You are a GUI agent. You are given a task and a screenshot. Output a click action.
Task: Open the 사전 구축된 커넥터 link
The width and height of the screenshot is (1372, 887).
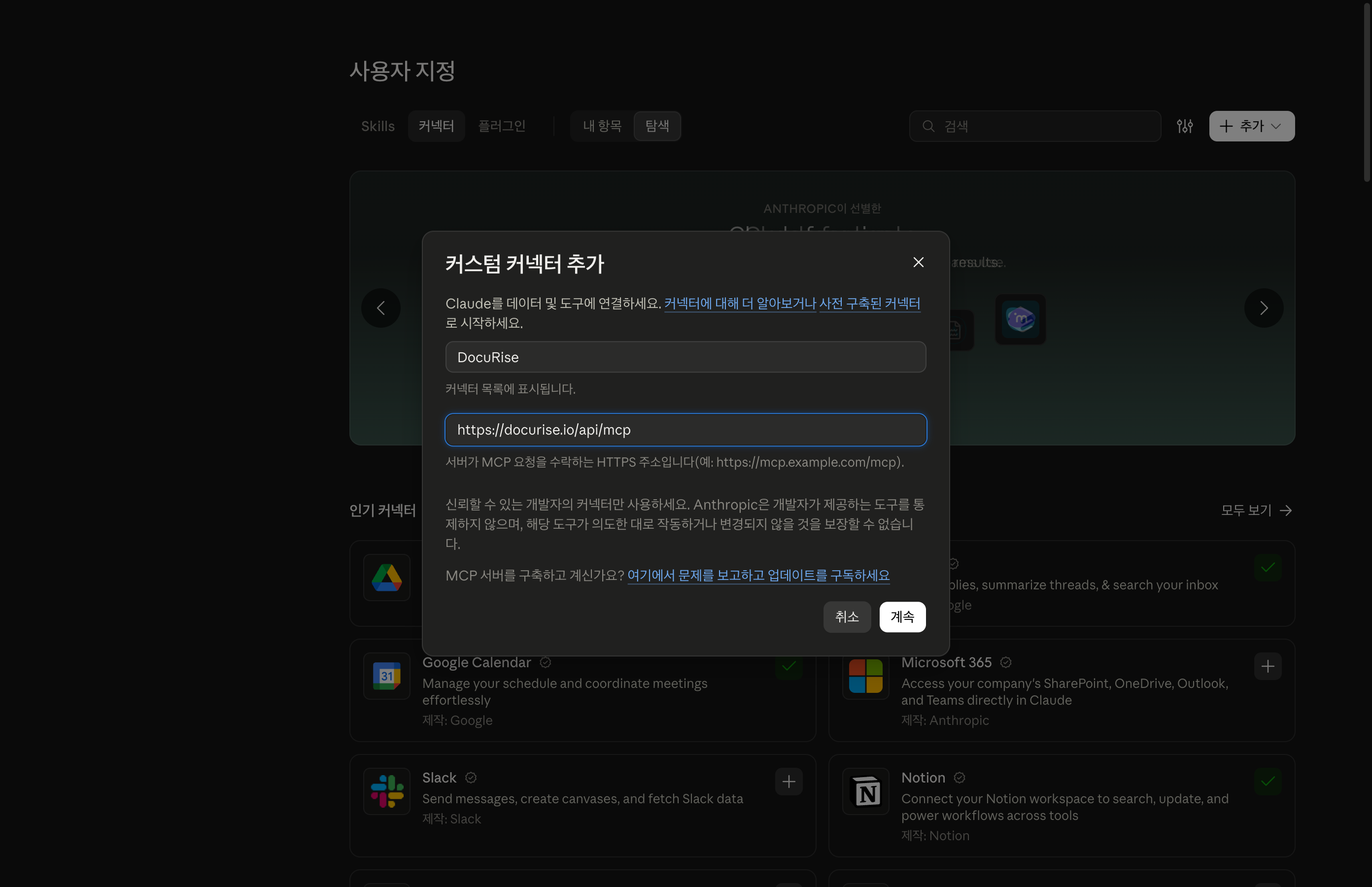click(869, 303)
